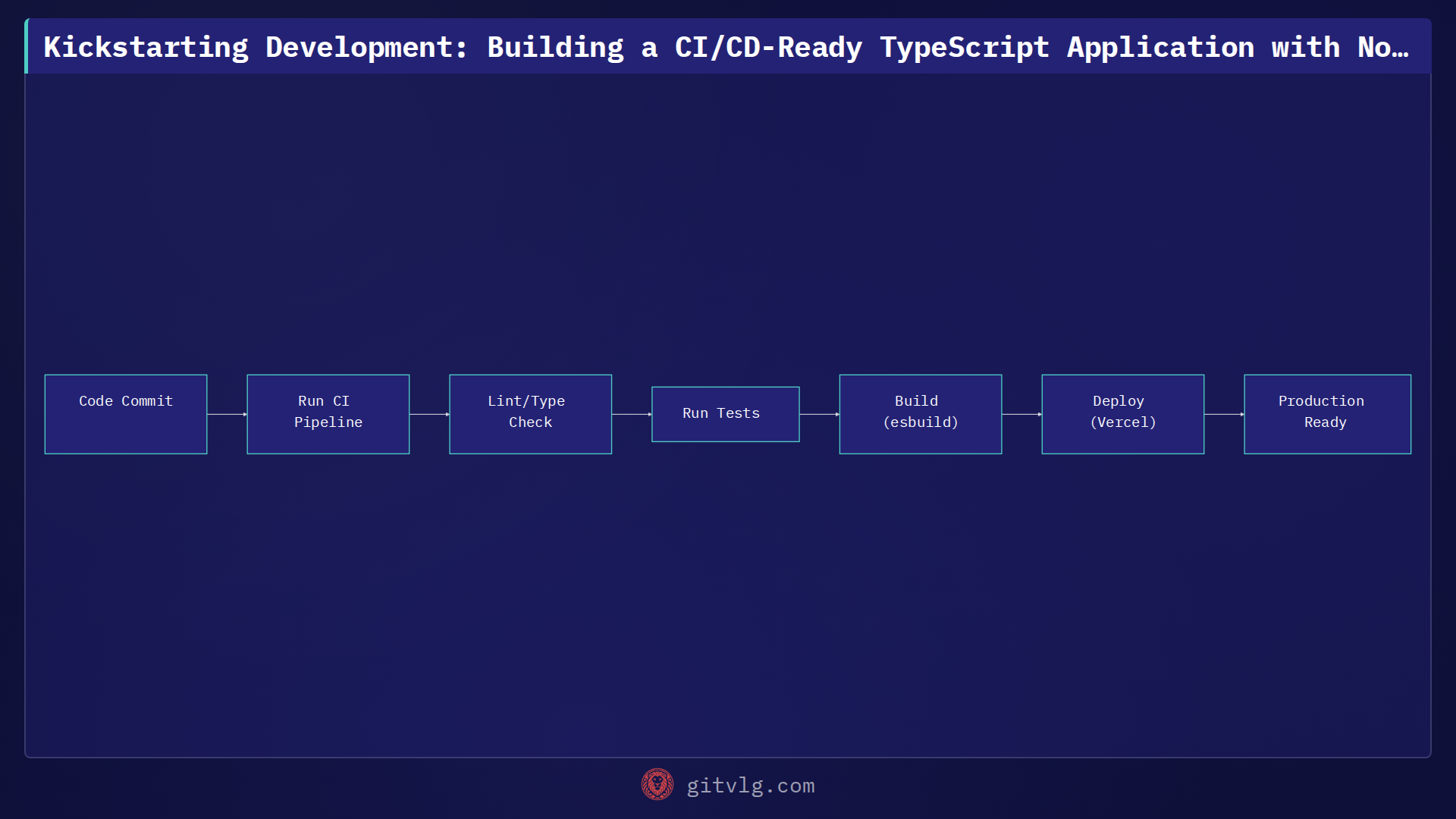Select the Run Tests box
The image size is (1456, 819).
tap(726, 414)
